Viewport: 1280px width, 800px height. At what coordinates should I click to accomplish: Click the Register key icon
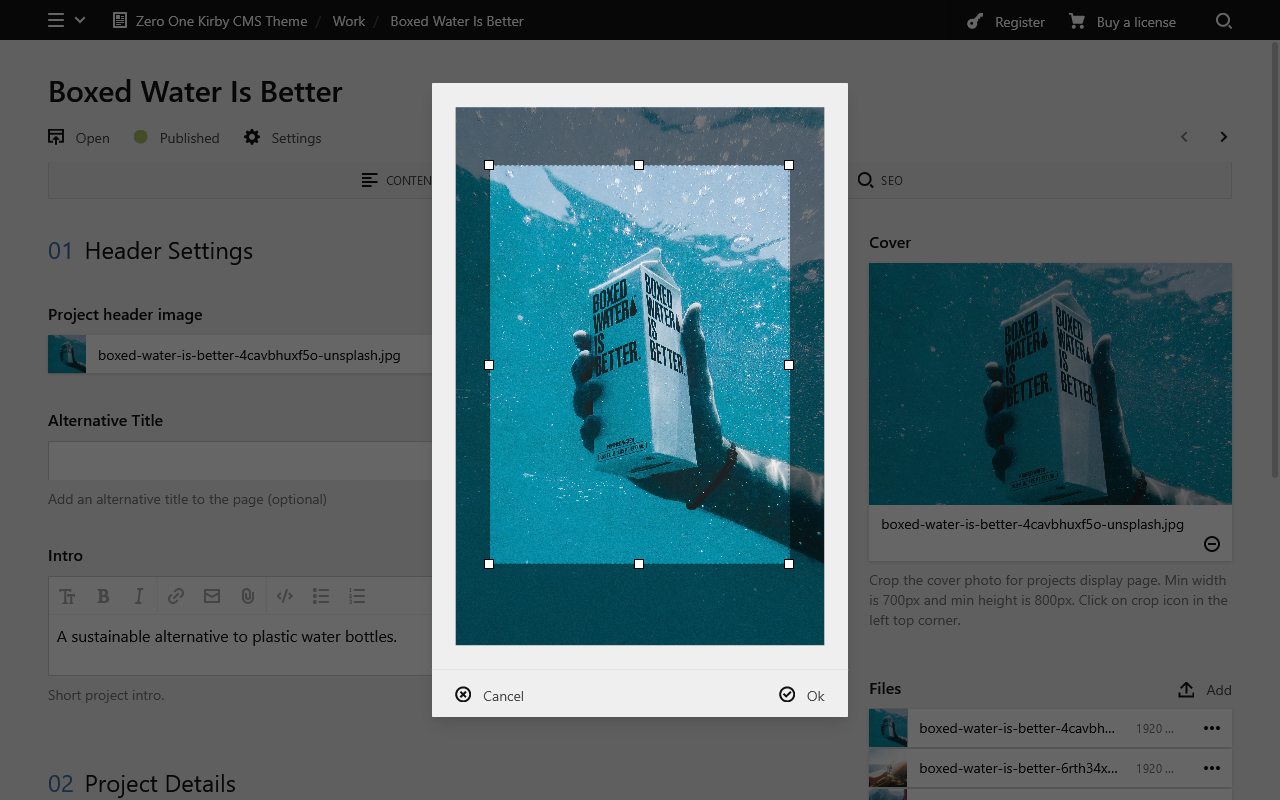pos(975,21)
